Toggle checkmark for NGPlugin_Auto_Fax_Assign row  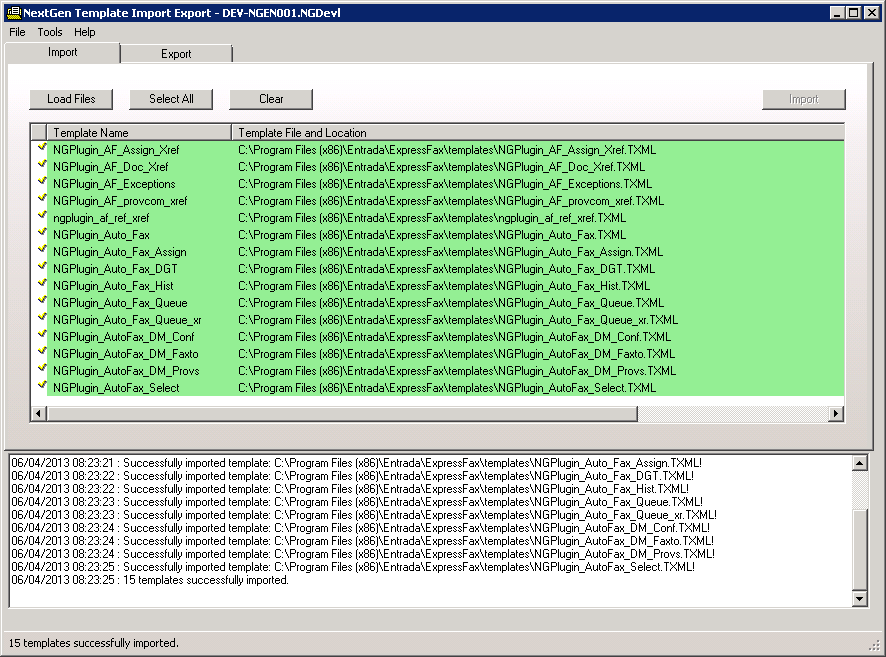click(41, 250)
